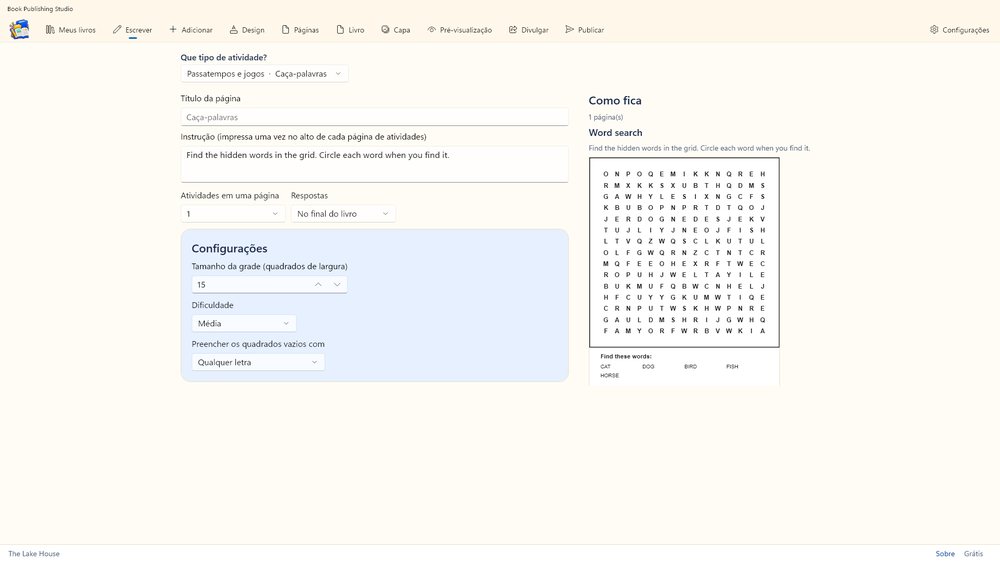This screenshot has width=1000, height=562.
Task: Click the Instrução text area
Action: (374, 164)
